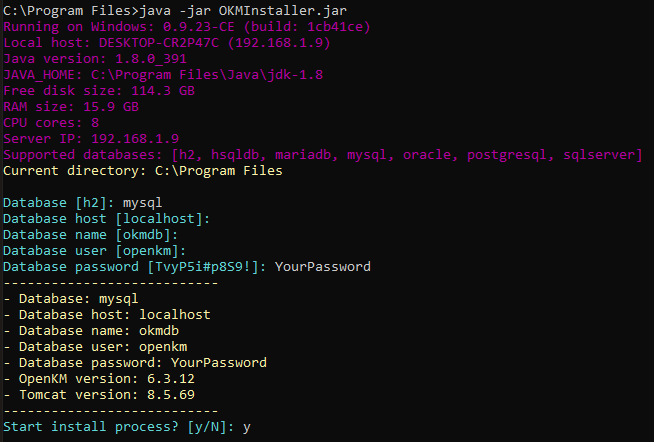The image size is (654, 442).
Task: Click the "Start install process? [y/N]" prompt
Action: point(115,426)
